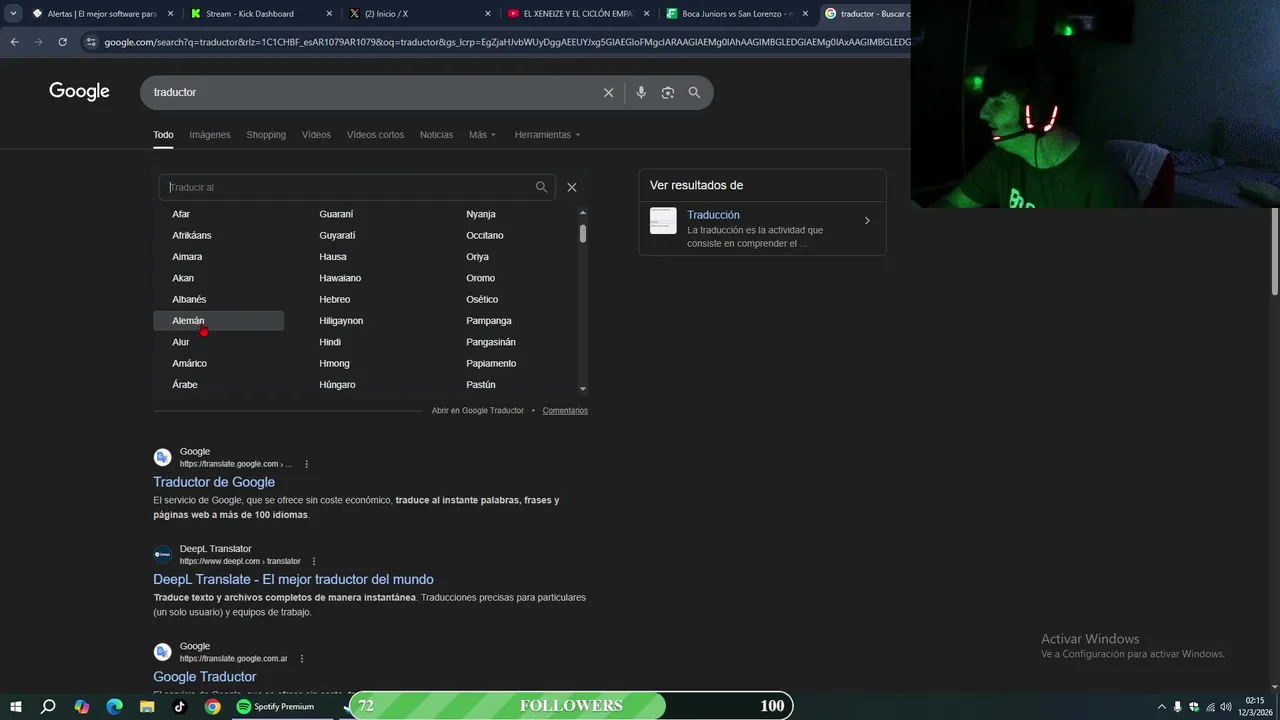Screen dimensions: 1280x720
Task: Click the microphone tray icon
Action: click(1177, 707)
